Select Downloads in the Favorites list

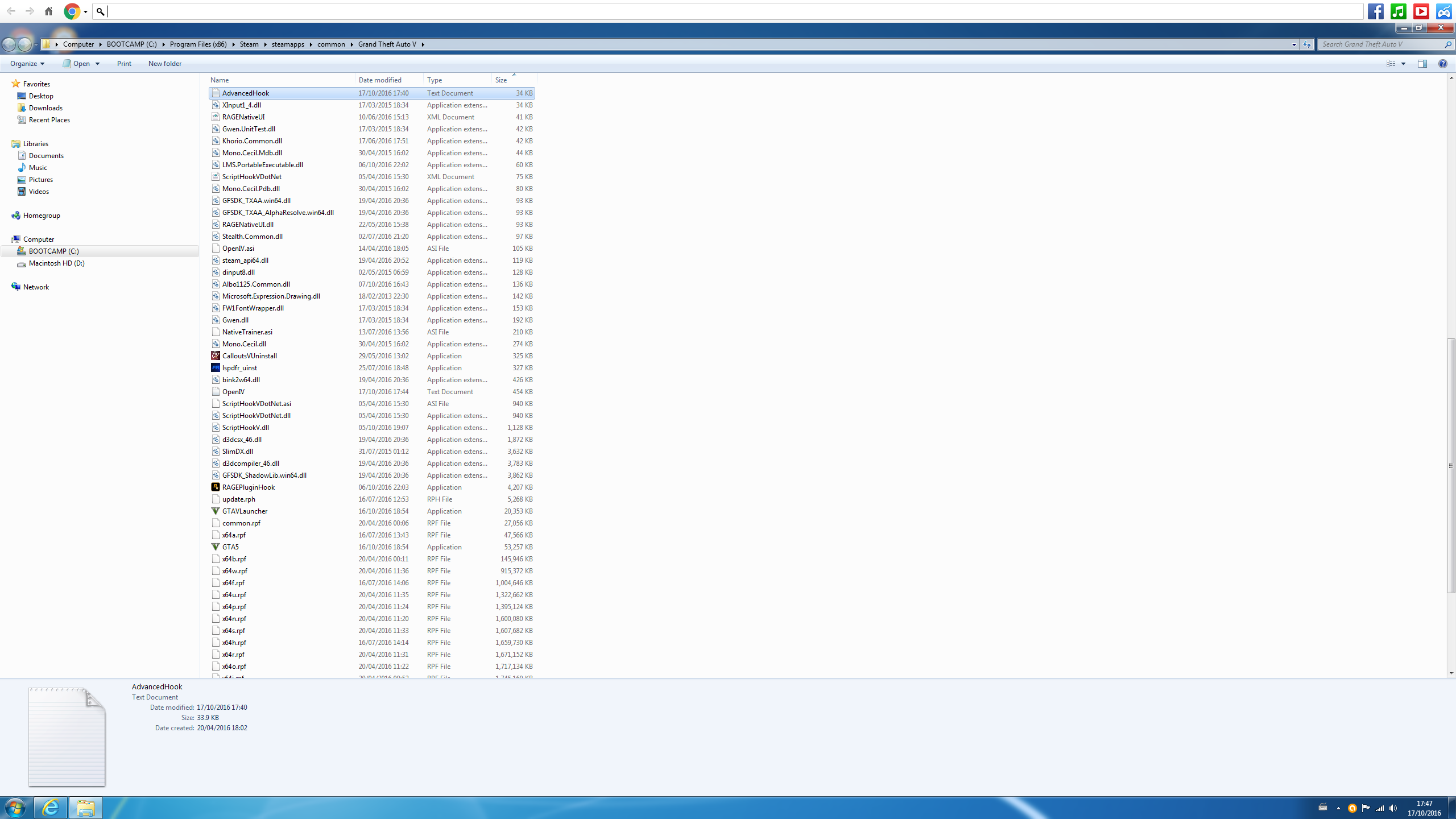45,108
